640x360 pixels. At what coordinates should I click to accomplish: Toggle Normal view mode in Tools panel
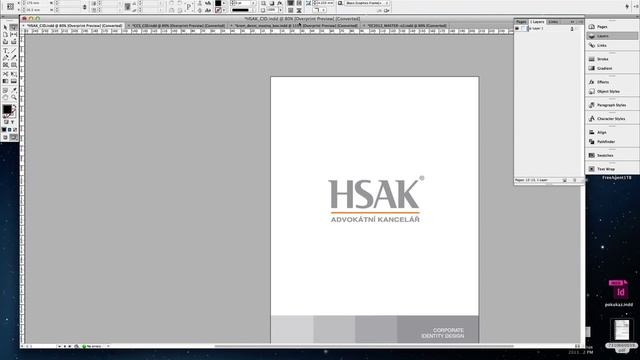[5, 138]
